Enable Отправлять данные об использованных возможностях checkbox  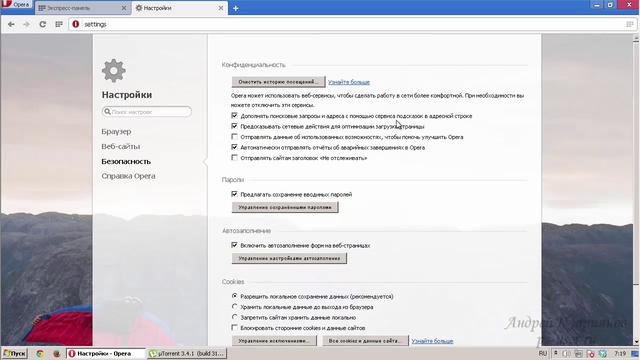point(234,137)
